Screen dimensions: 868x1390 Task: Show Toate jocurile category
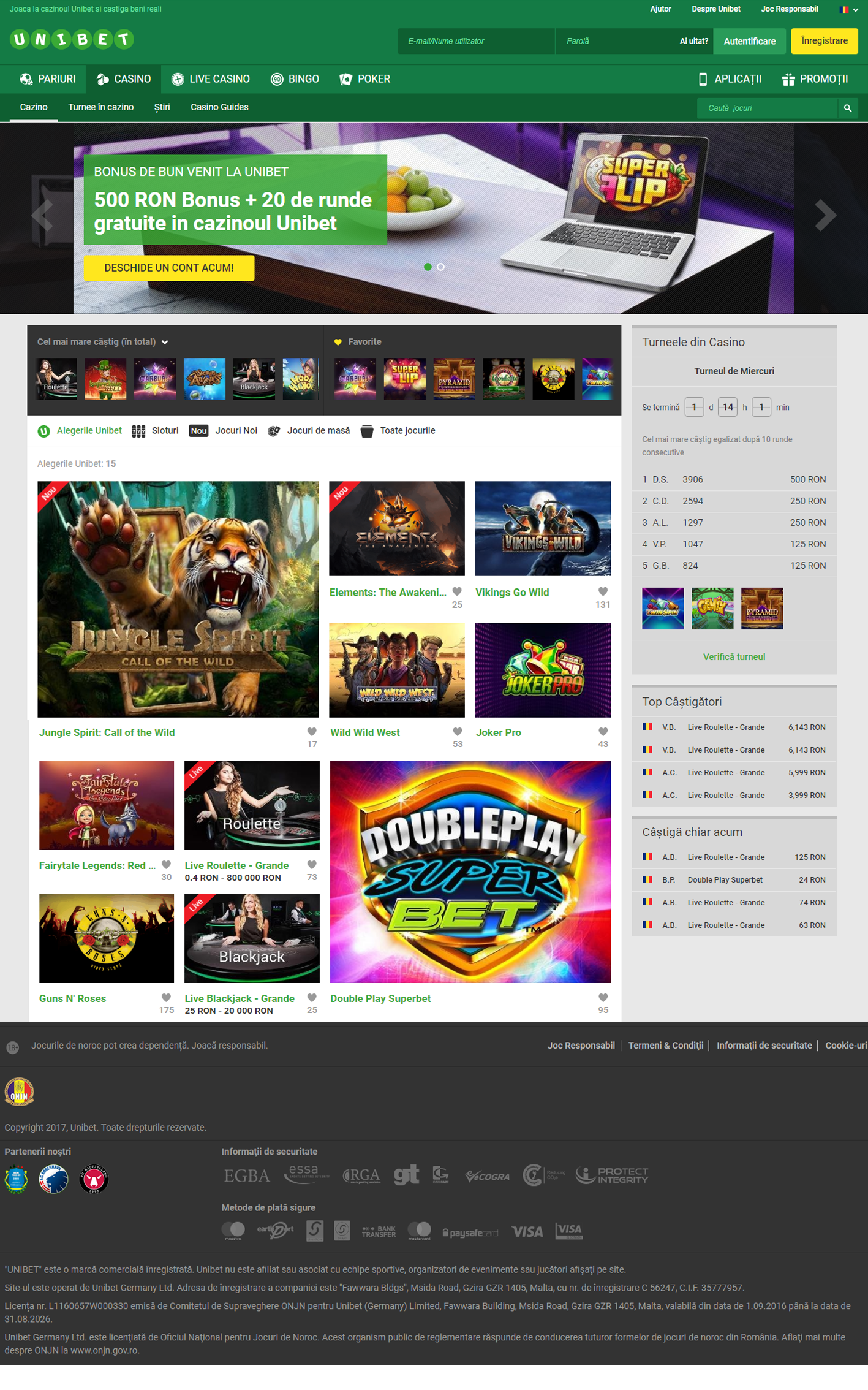point(398,431)
